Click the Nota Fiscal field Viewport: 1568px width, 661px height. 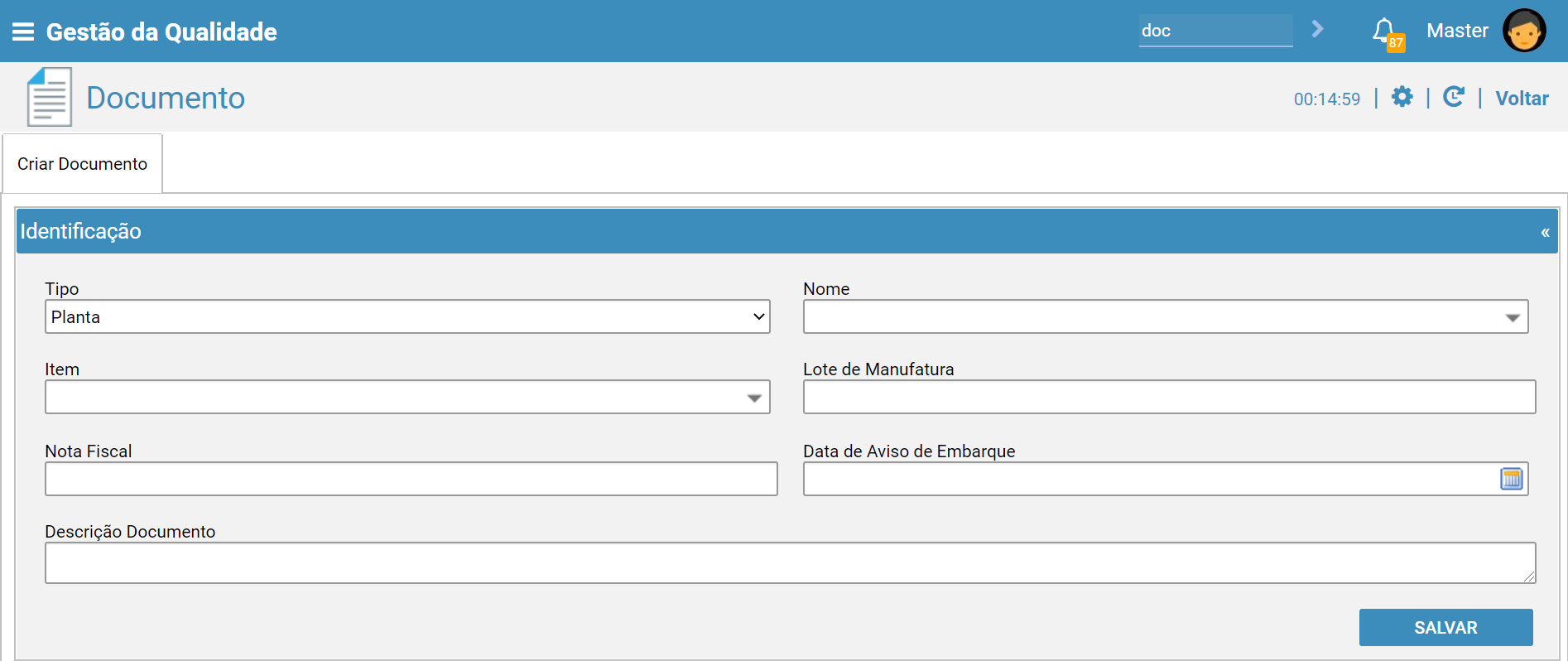tap(411, 479)
